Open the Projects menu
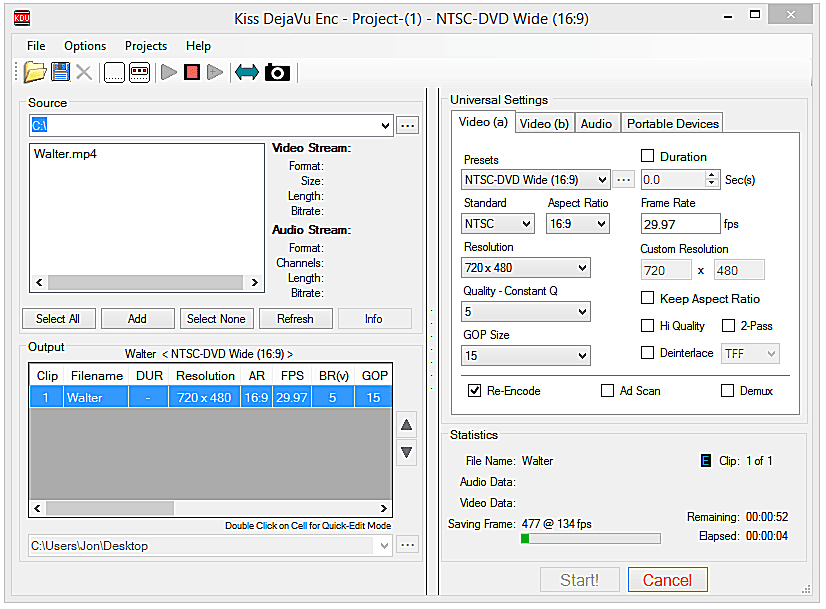This screenshot has width=826, height=609. tap(146, 46)
